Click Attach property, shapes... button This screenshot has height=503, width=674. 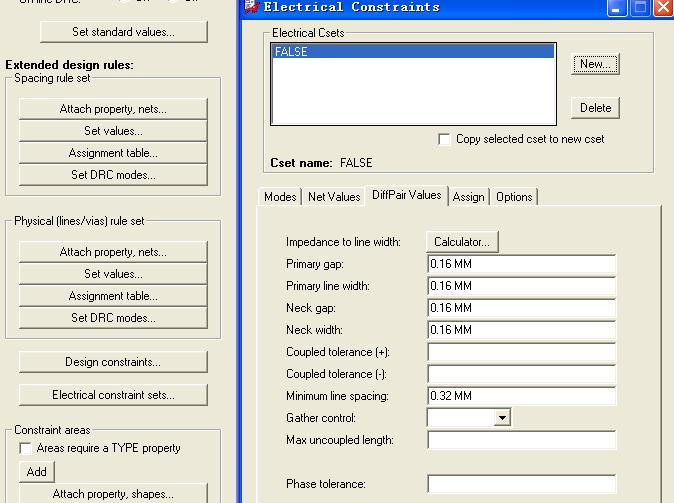pyautogui.click(x=113, y=494)
